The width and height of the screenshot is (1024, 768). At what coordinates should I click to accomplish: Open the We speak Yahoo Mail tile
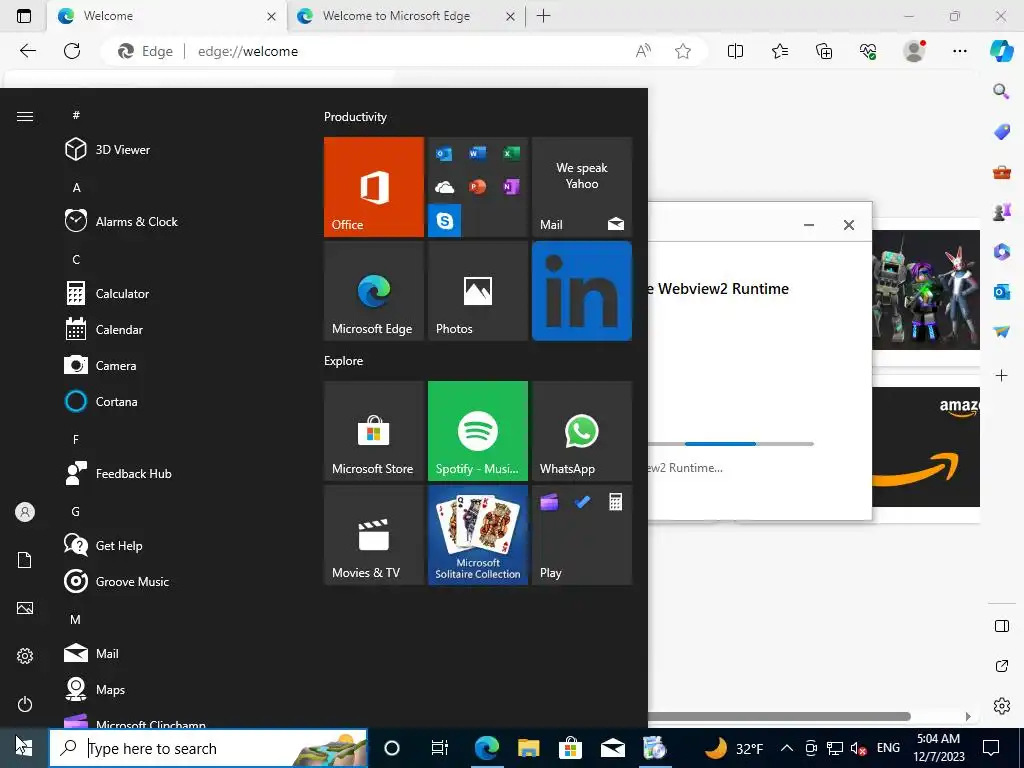tap(582, 187)
